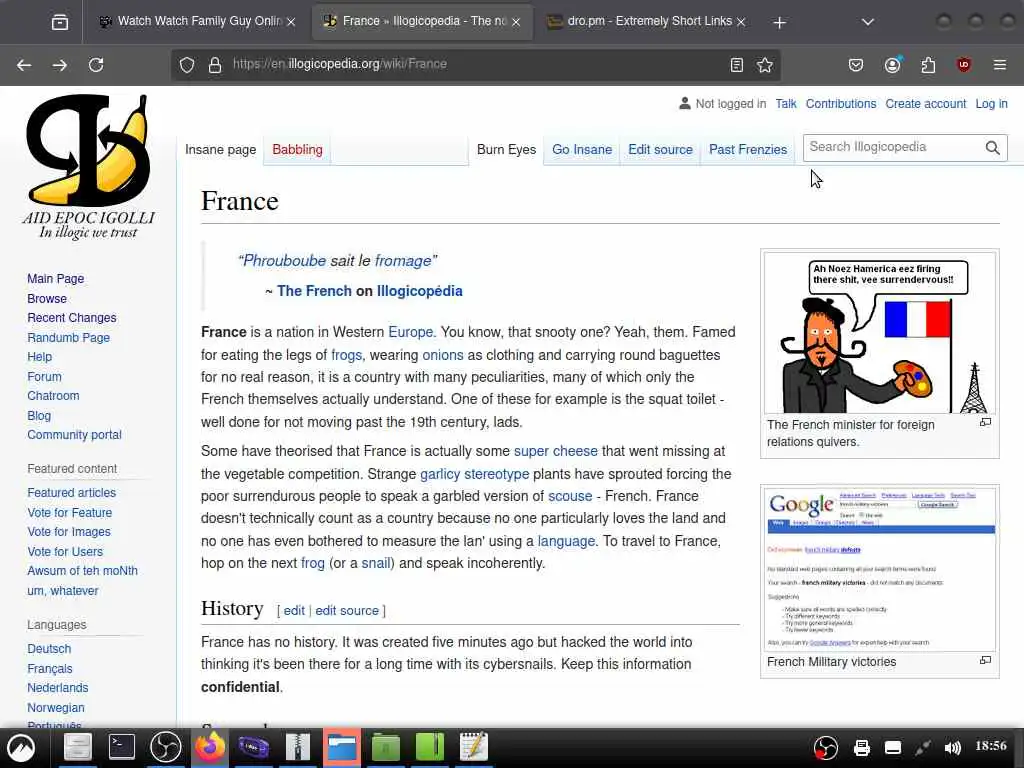Close the France Illogicopedia tab

516,22
